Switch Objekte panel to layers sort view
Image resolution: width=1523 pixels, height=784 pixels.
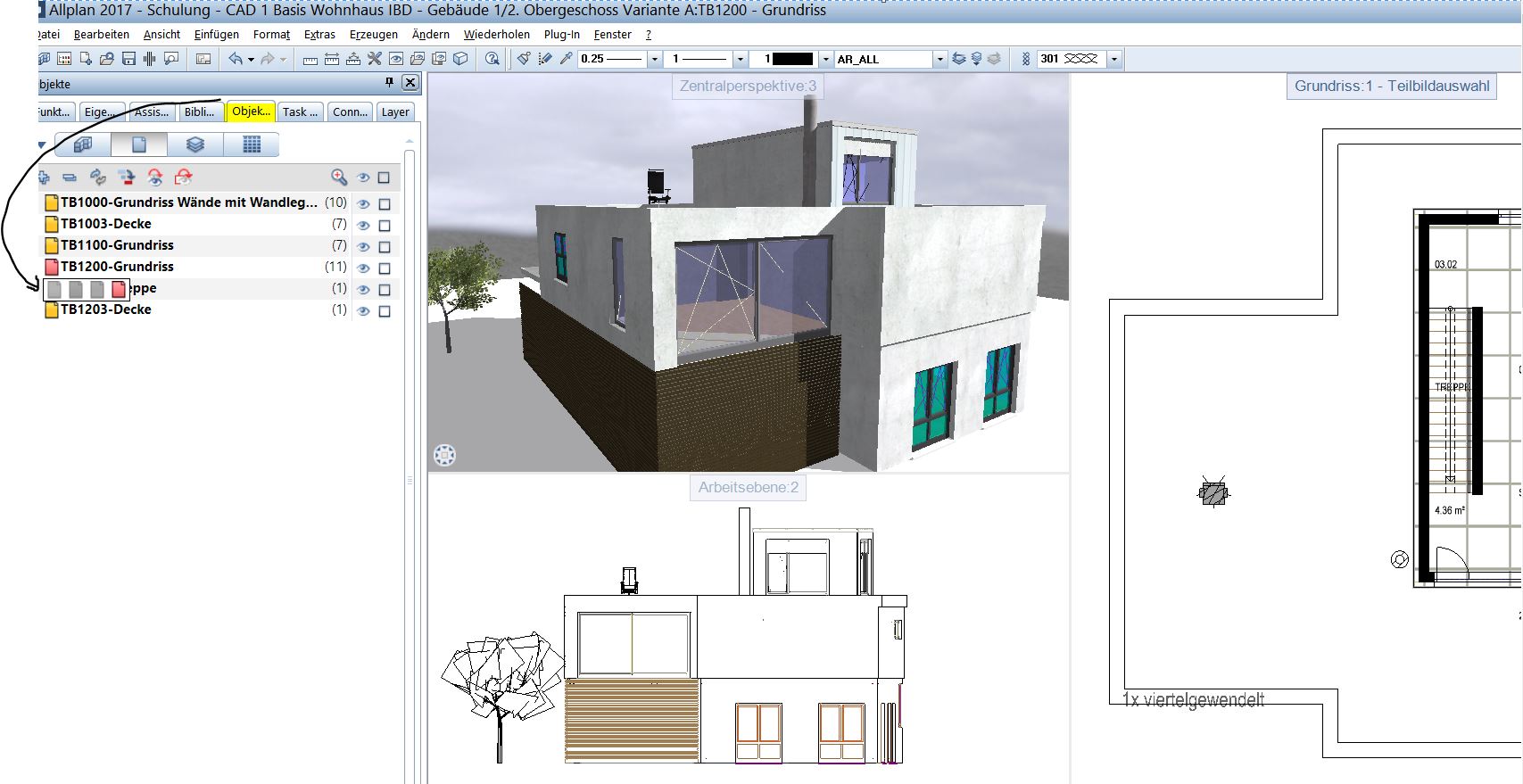point(195,144)
